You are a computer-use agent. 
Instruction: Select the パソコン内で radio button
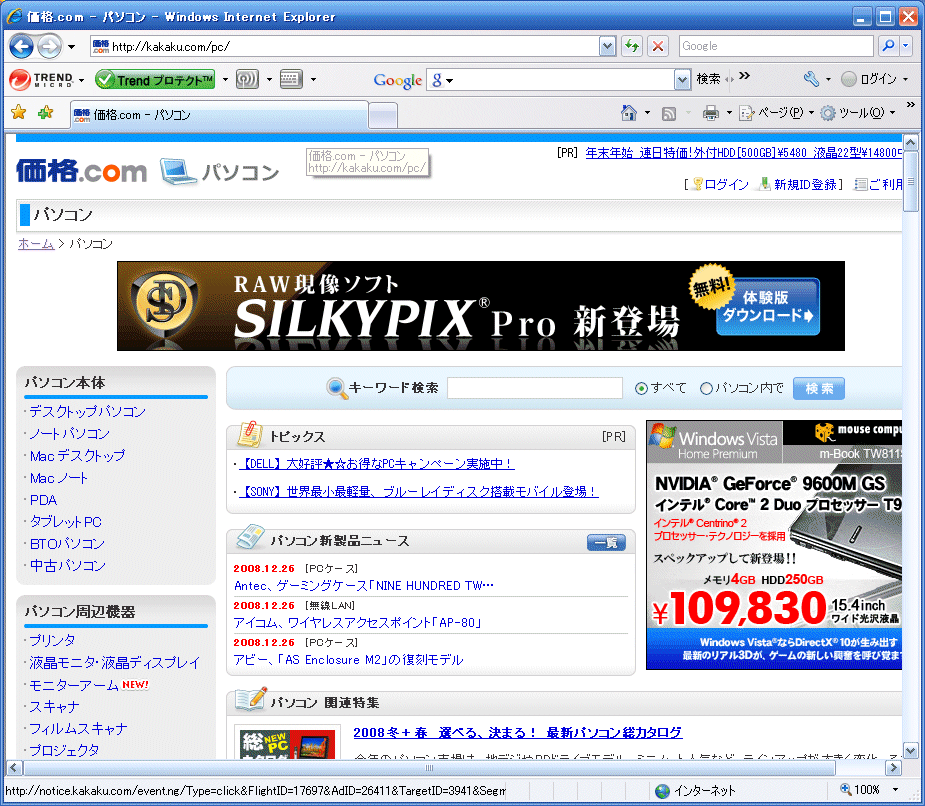706,388
